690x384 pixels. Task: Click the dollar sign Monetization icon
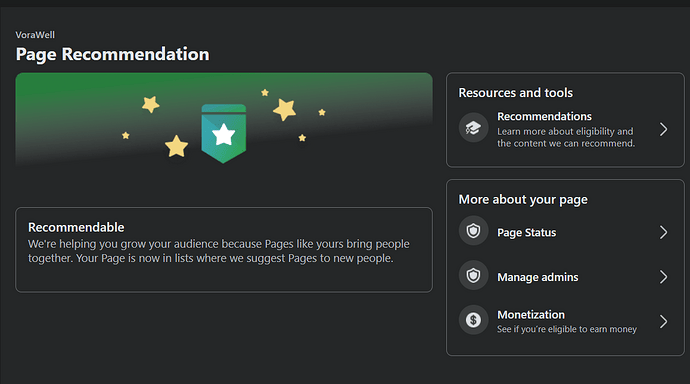pos(473,320)
